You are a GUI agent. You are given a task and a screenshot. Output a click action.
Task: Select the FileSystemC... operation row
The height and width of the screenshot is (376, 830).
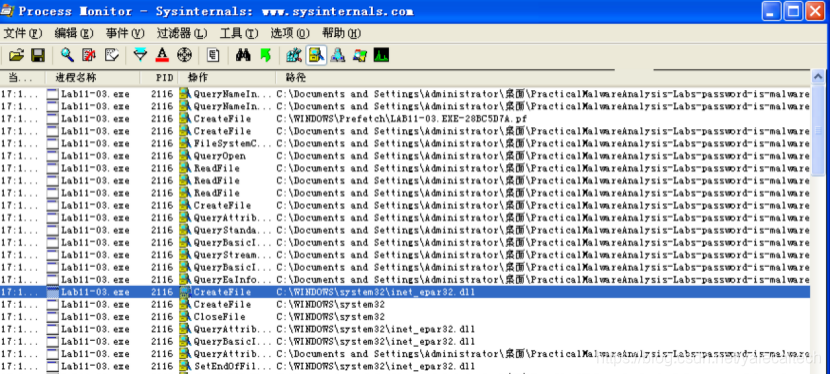coord(405,143)
